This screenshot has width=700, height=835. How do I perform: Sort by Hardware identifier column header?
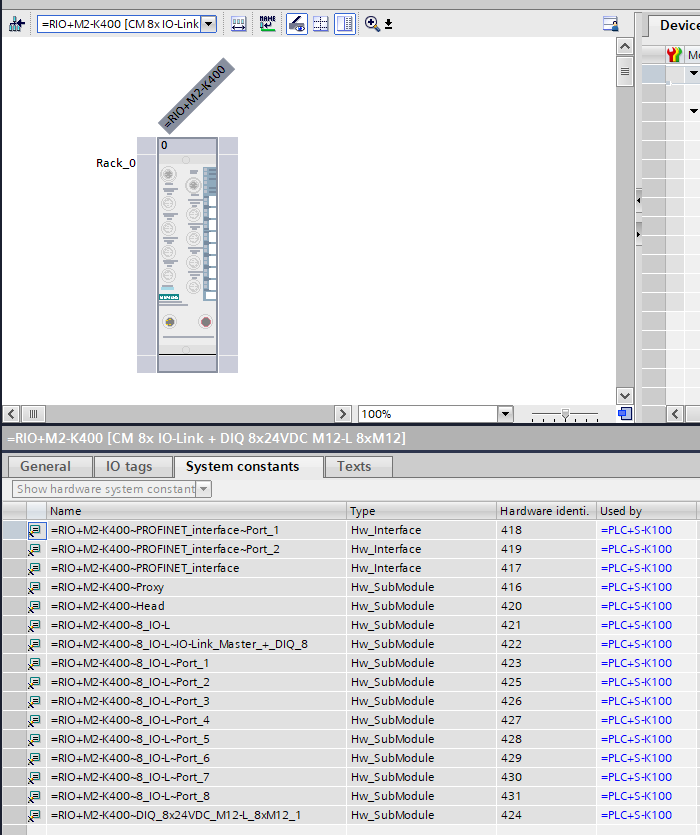(x=546, y=511)
